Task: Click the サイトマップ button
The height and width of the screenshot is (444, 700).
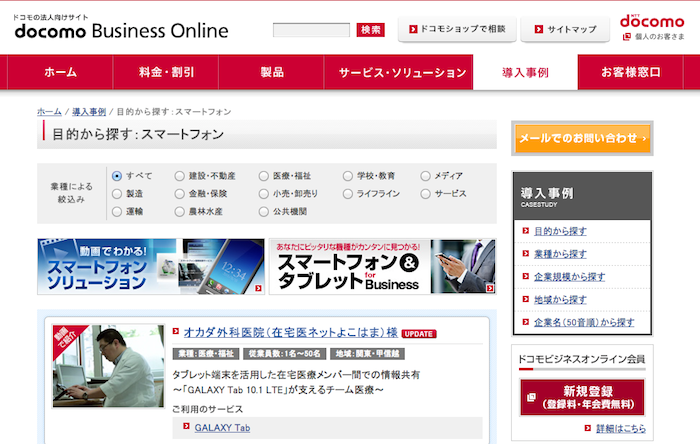Action: tap(565, 29)
